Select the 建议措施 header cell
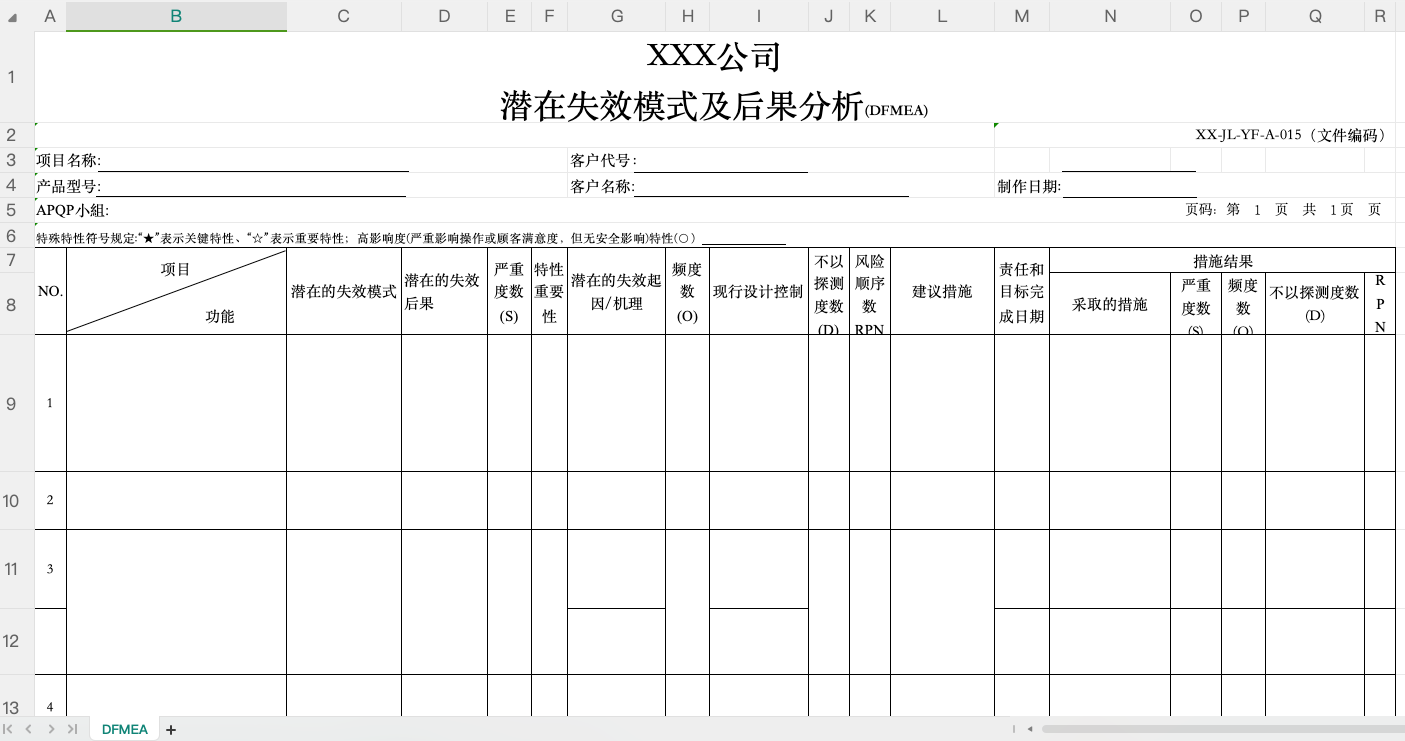The image size is (1405, 741). click(941, 290)
